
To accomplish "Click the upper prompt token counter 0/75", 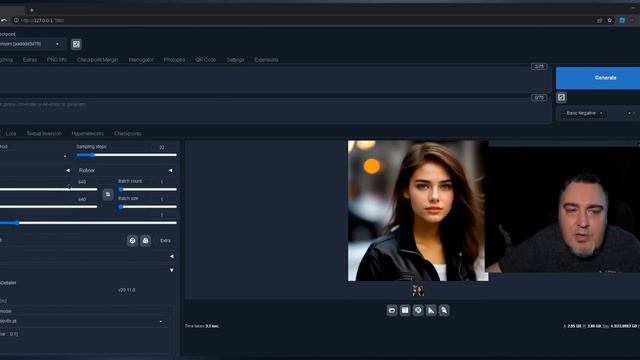I will click(x=539, y=66).
